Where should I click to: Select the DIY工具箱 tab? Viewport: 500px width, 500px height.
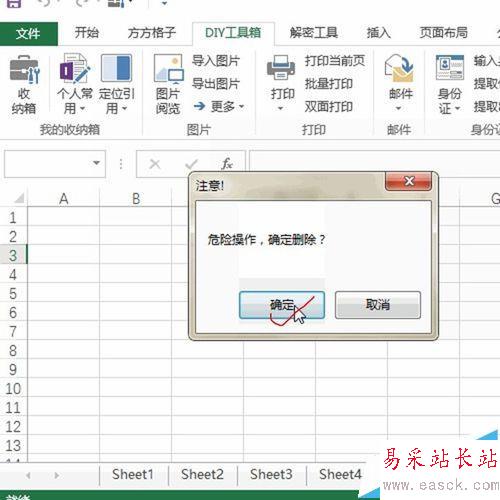(233, 33)
